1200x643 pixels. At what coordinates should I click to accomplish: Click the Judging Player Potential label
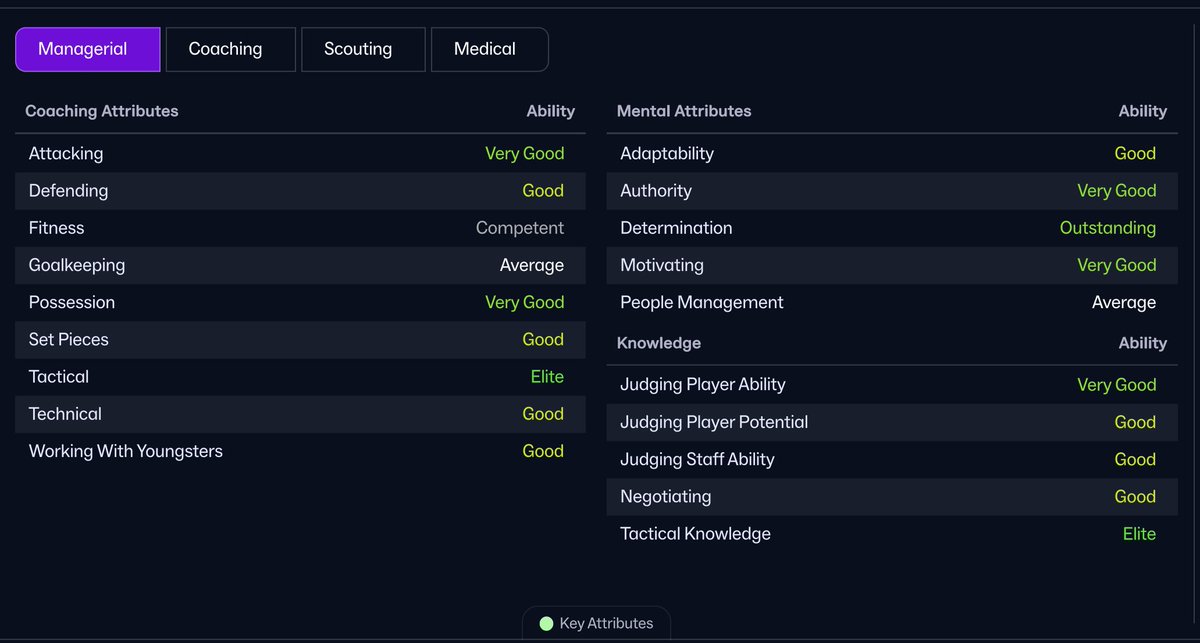pyautogui.click(x=714, y=422)
